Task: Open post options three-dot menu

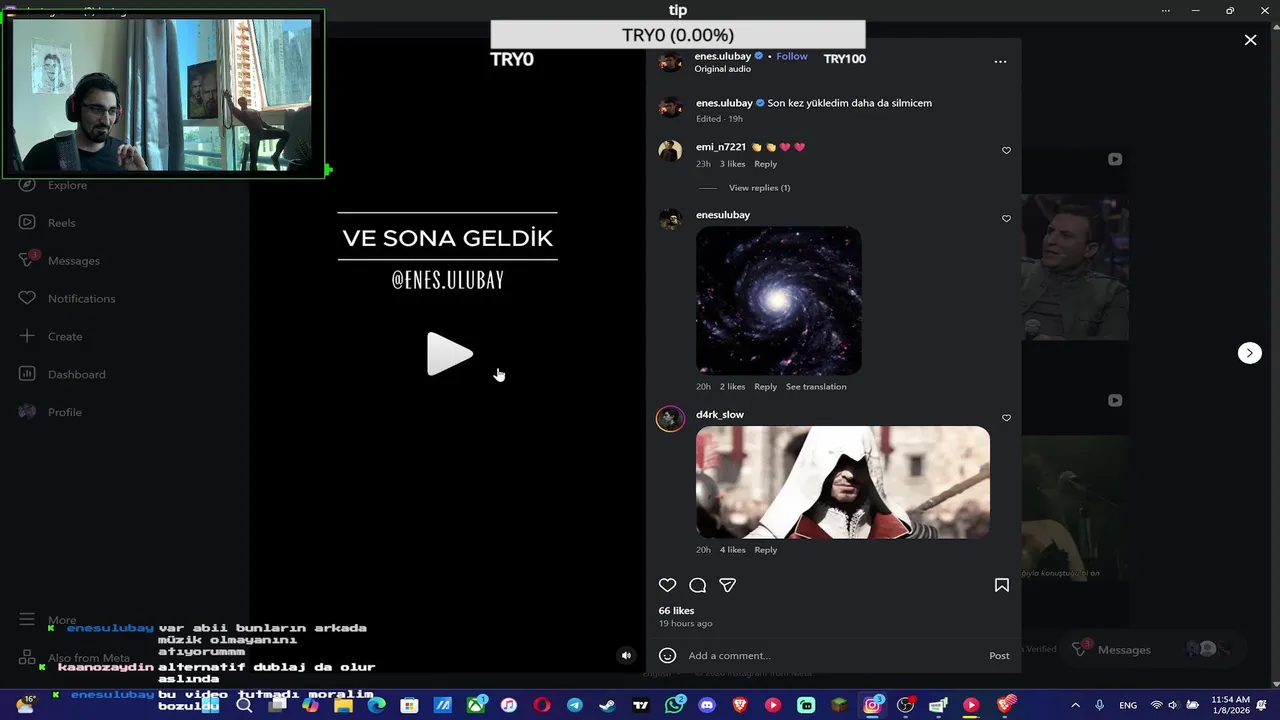Action: click(1000, 61)
